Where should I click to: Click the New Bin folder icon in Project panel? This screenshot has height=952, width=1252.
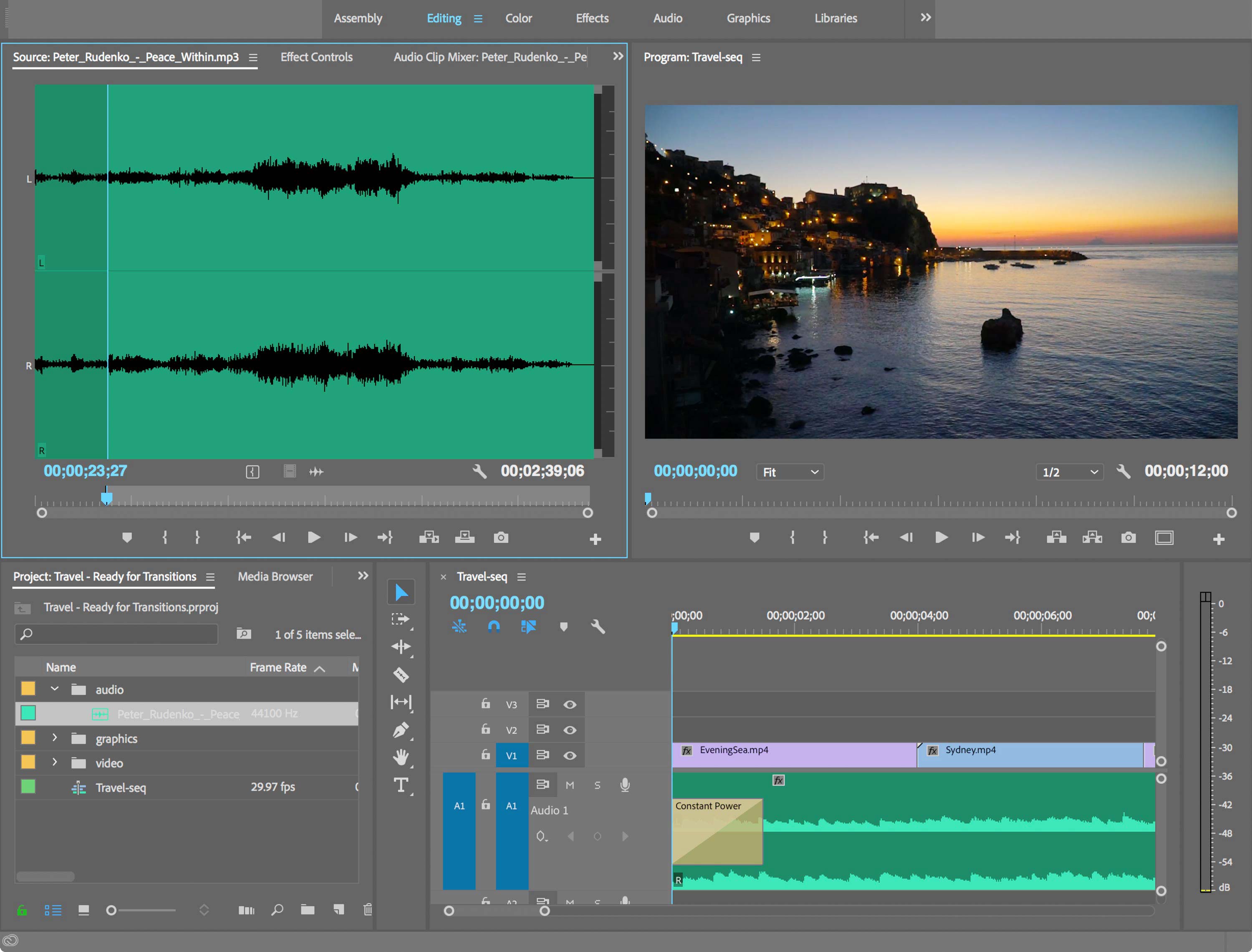pyautogui.click(x=308, y=909)
